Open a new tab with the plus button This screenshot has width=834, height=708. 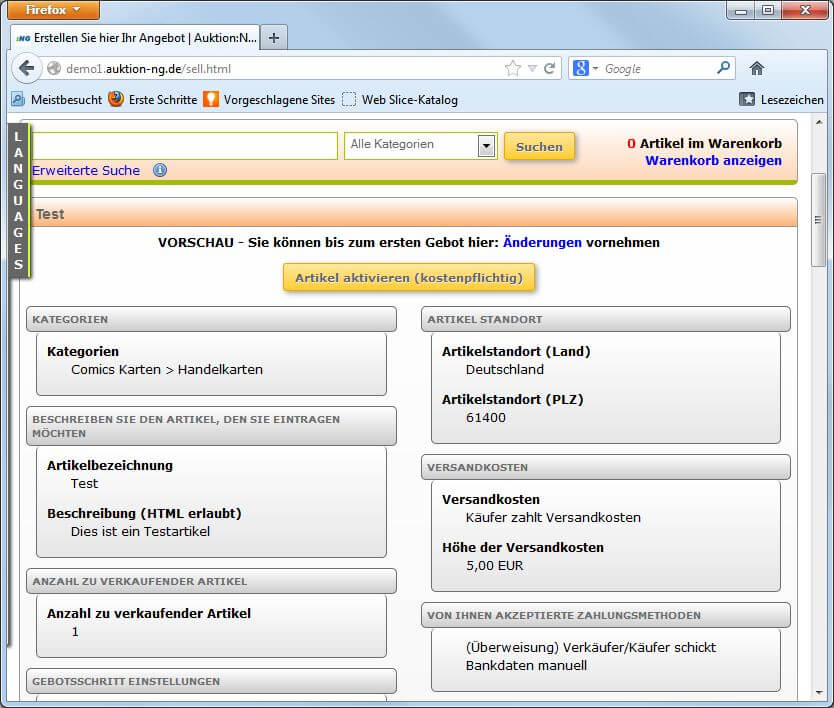tap(274, 38)
